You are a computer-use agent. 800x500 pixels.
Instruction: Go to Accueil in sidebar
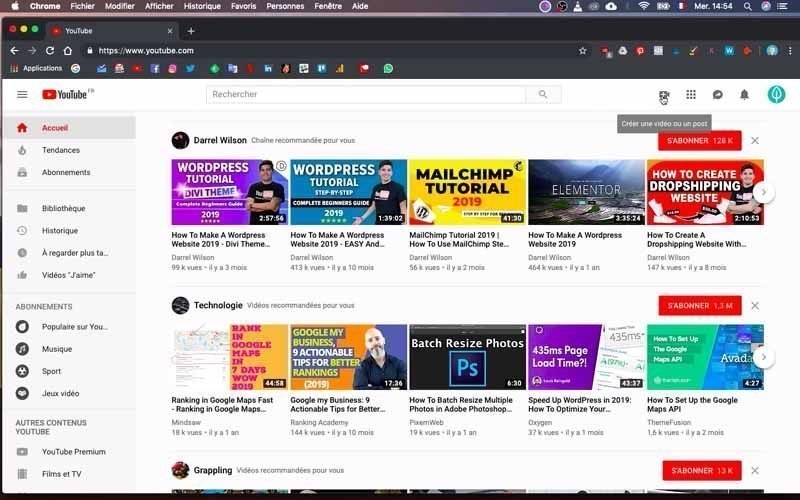pyautogui.click(x=69, y=128)
